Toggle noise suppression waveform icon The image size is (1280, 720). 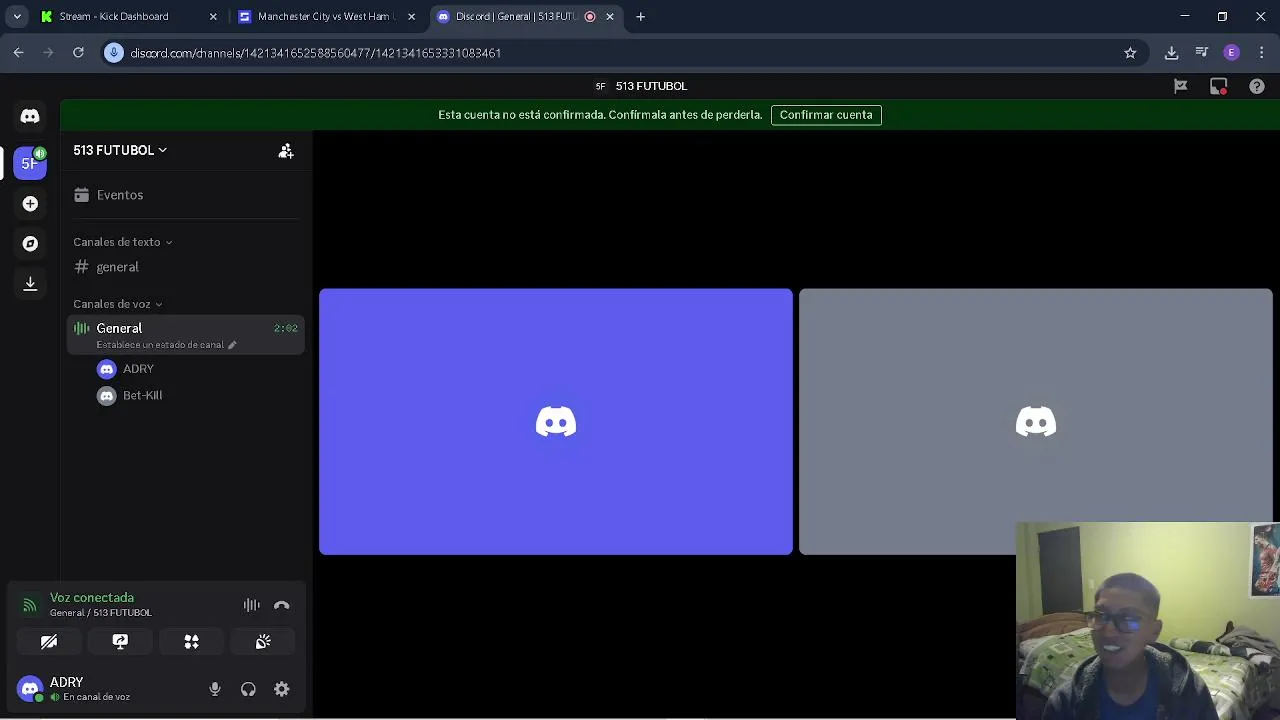252,605
